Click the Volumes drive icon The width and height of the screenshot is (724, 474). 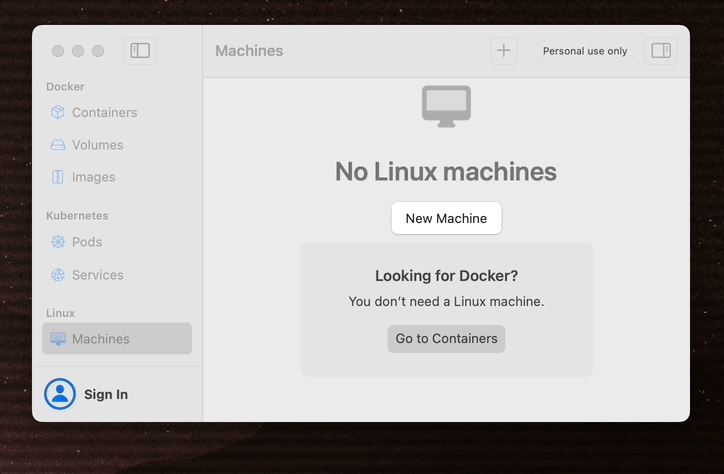coord(58,145)
